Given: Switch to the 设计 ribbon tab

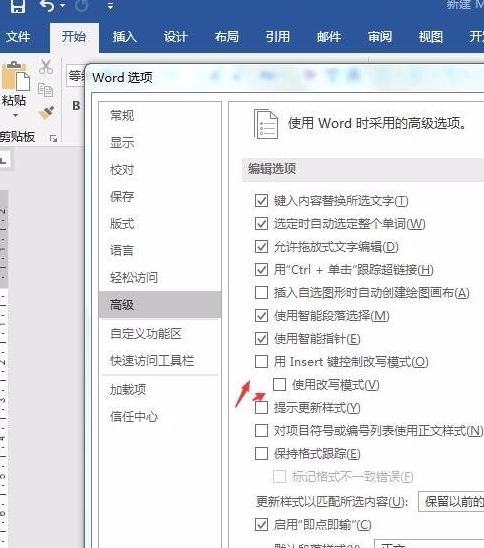Looking at the screenshot, I should (x=176, y=37).
